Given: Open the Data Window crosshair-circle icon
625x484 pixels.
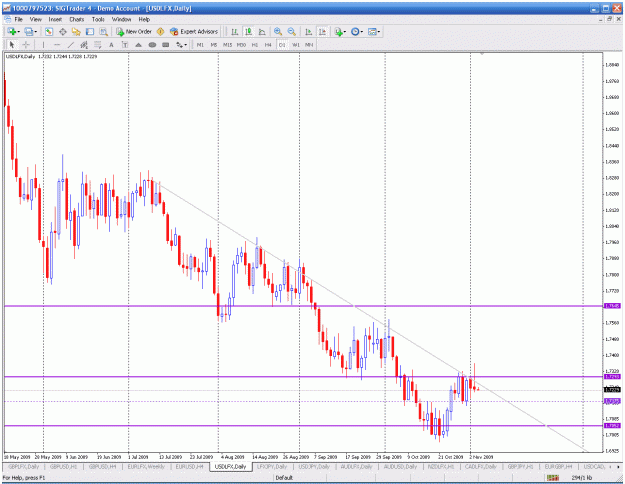Looking at the screenshot, I should pos(63,31).
